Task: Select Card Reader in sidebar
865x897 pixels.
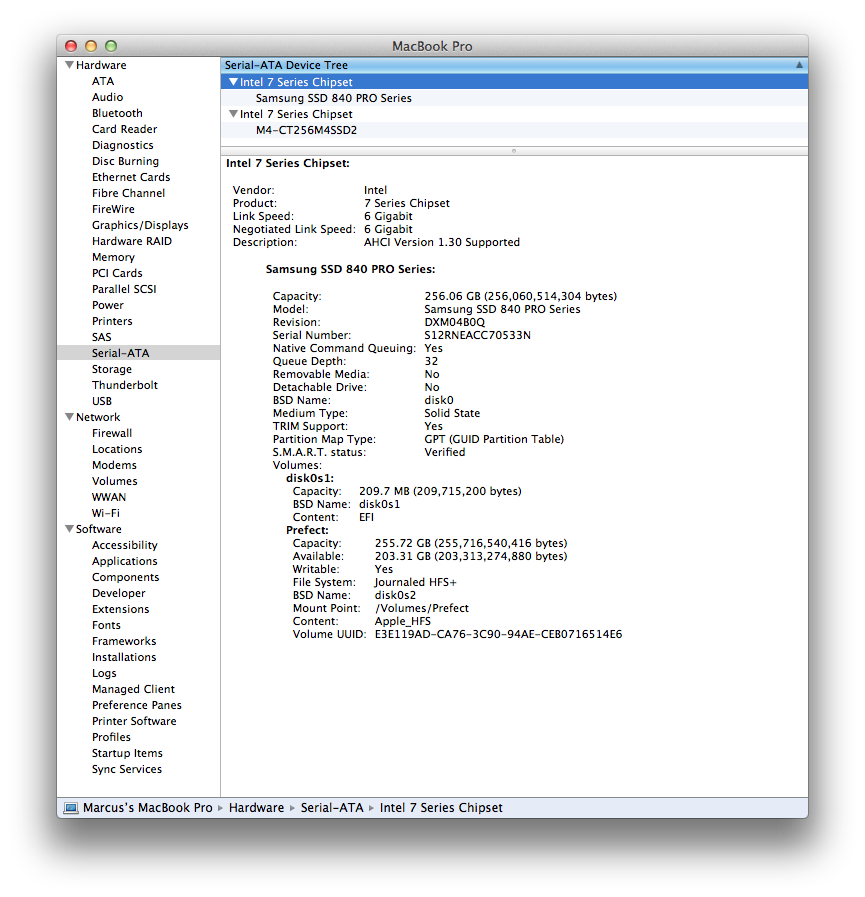Action: pos(124,129)
